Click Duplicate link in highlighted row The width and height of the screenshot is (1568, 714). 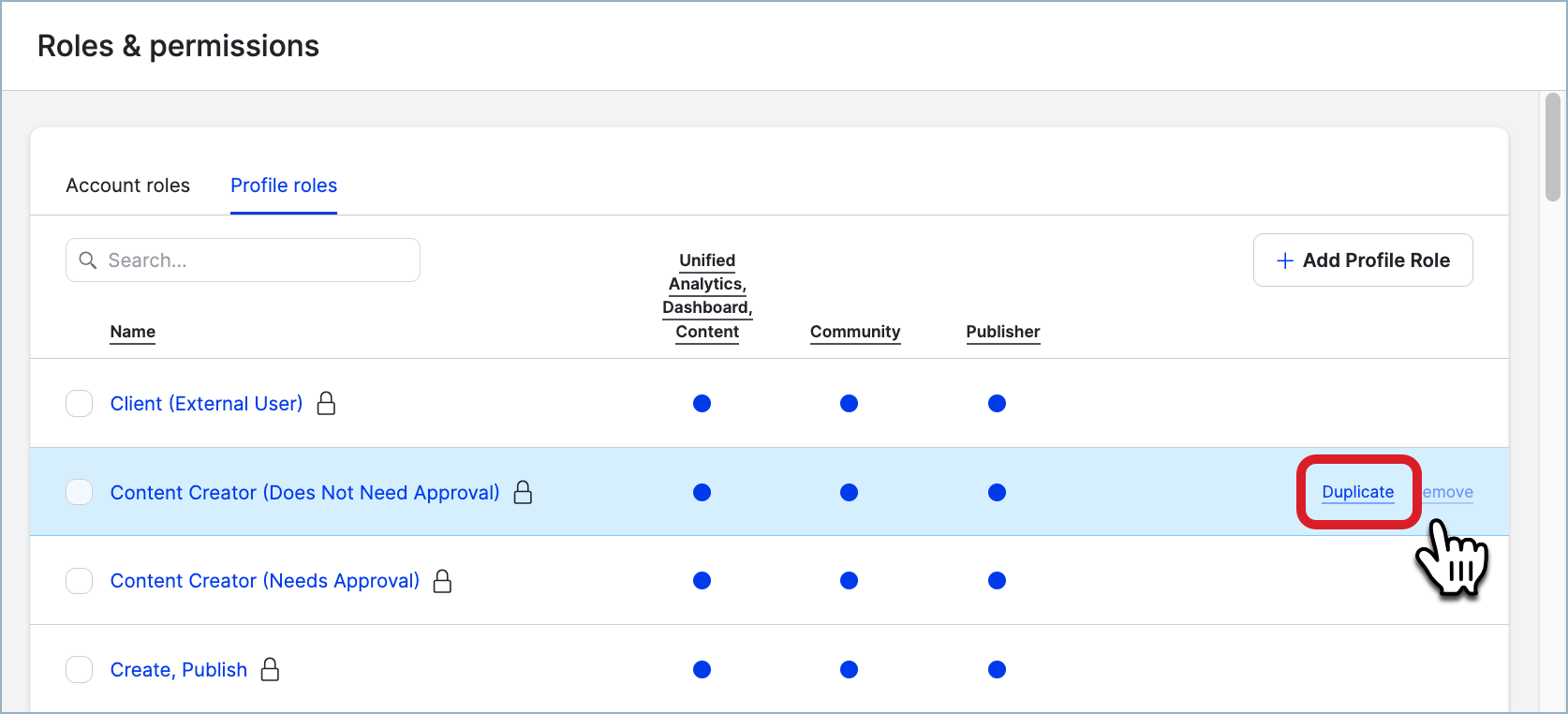tap(1357, 492)
